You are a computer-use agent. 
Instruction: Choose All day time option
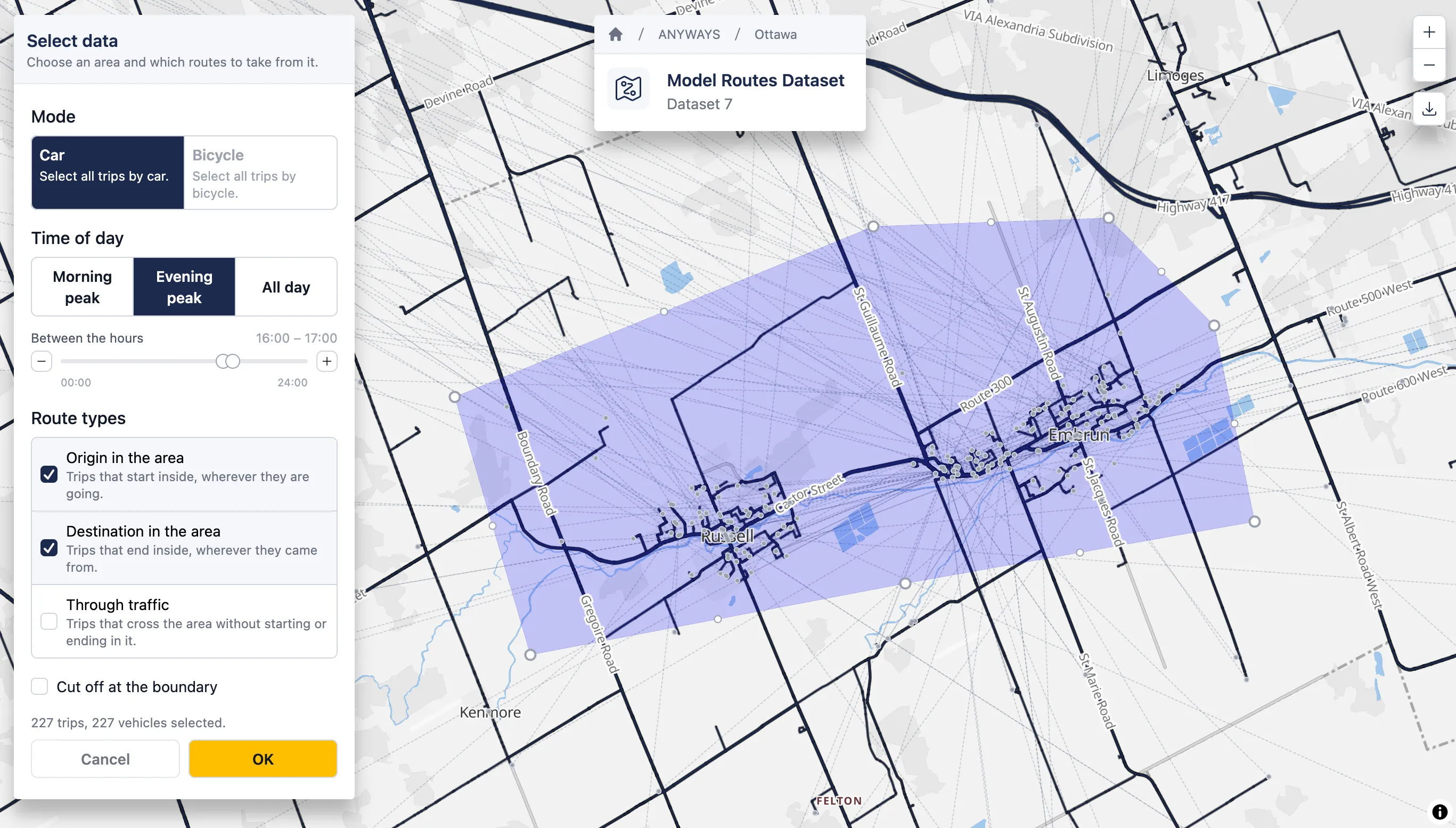(x=286, y=287)
